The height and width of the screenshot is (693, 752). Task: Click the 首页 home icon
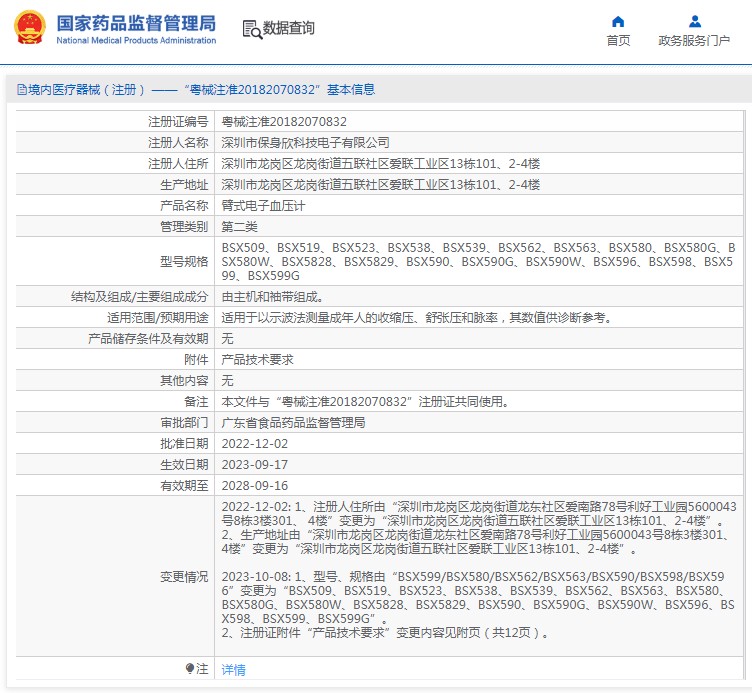pyautogui.click(x=618, y=21)
